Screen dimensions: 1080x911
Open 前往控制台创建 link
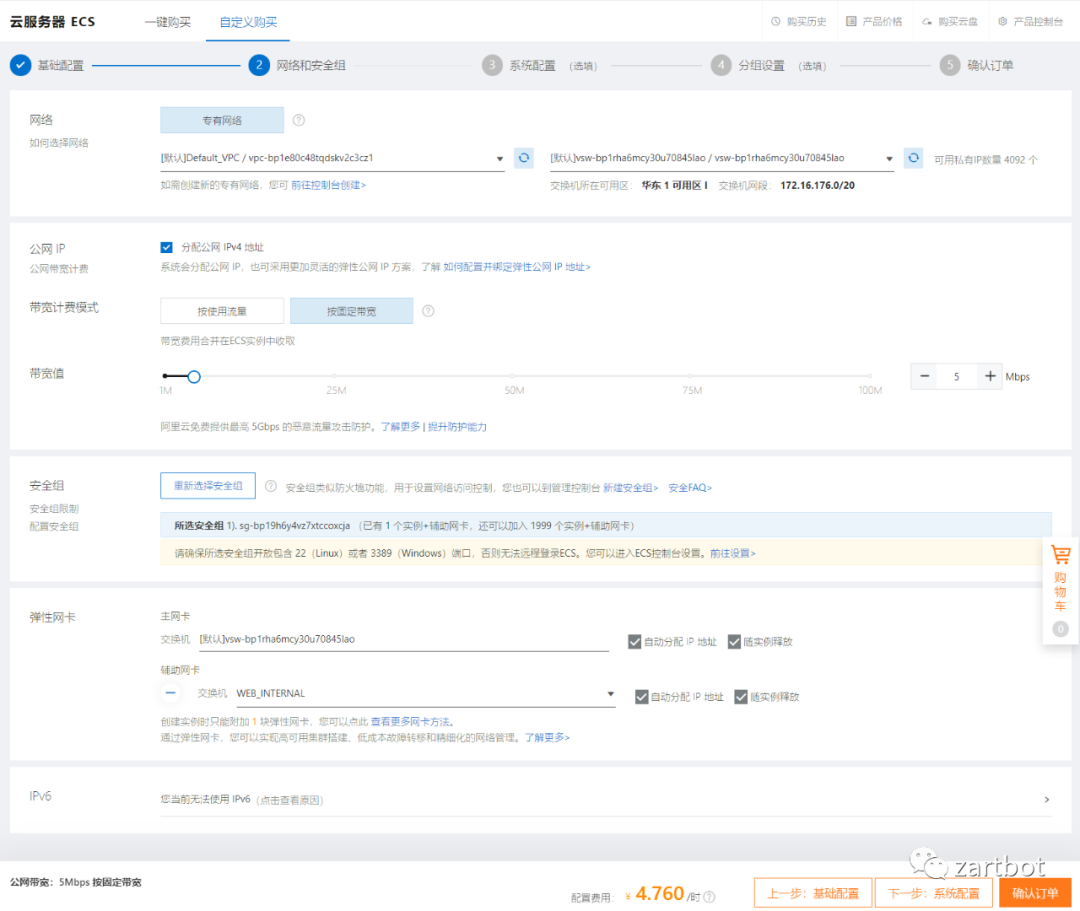pos(329,185)
